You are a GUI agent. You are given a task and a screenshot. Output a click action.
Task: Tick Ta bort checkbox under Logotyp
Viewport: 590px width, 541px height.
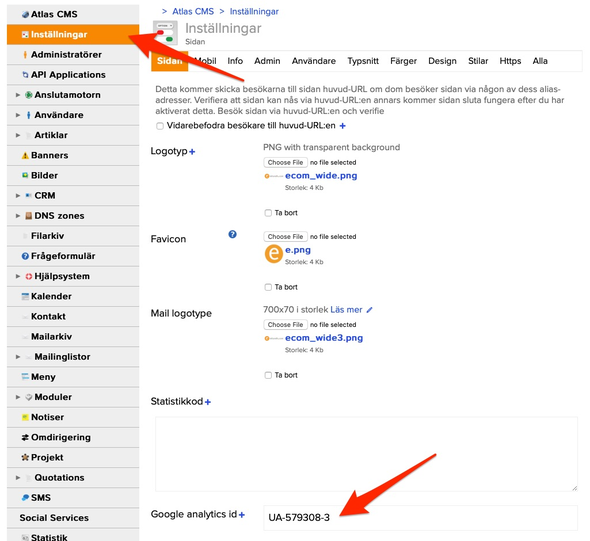click(x=268, y=213)
